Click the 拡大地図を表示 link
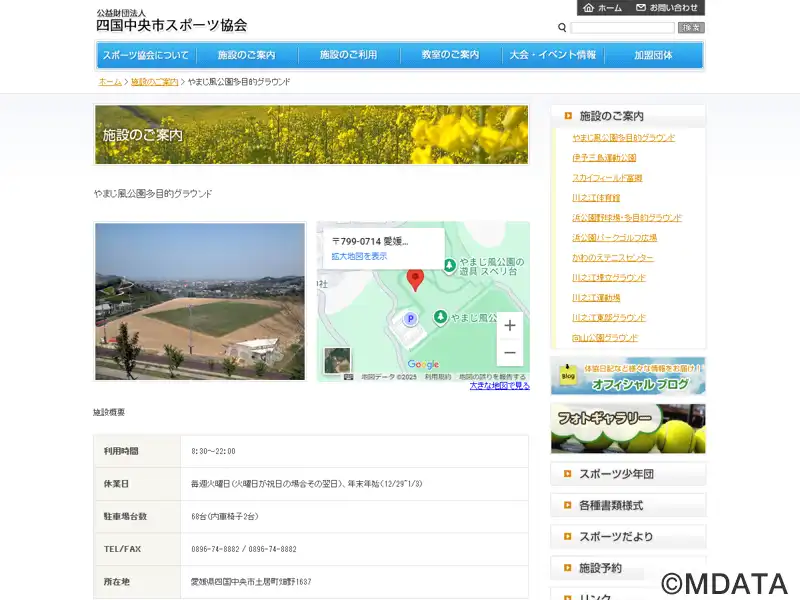This screenshot has height=600, width=800. (359, 256)
